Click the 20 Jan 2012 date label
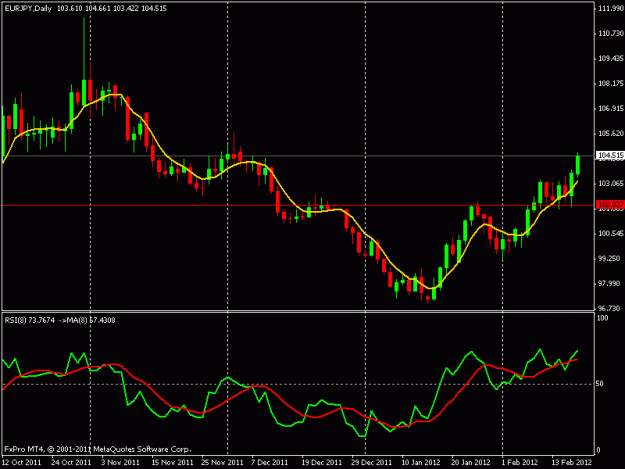 (x=471, y=462)
